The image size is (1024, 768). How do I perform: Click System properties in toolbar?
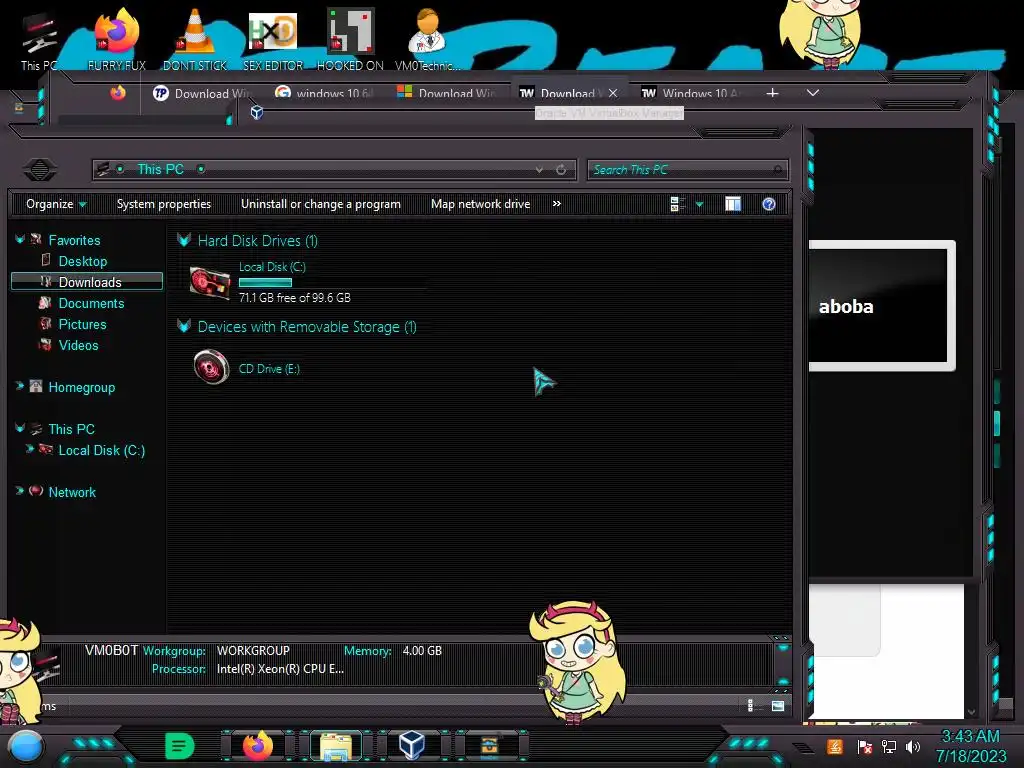[x=164, y=204]
